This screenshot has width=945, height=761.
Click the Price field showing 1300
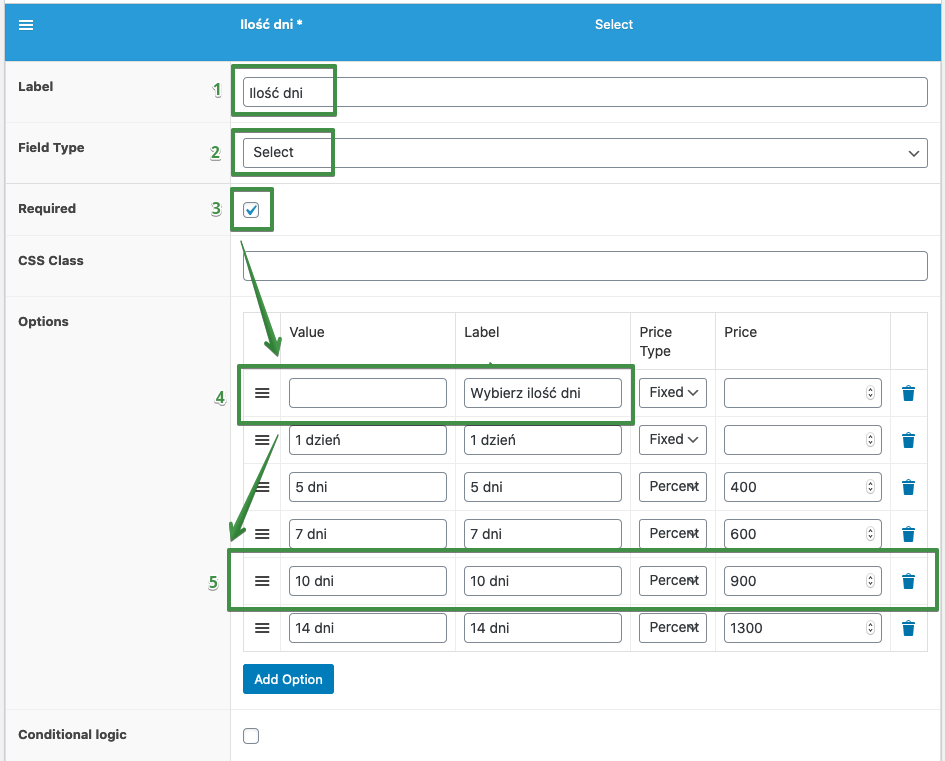click(803, 628)
